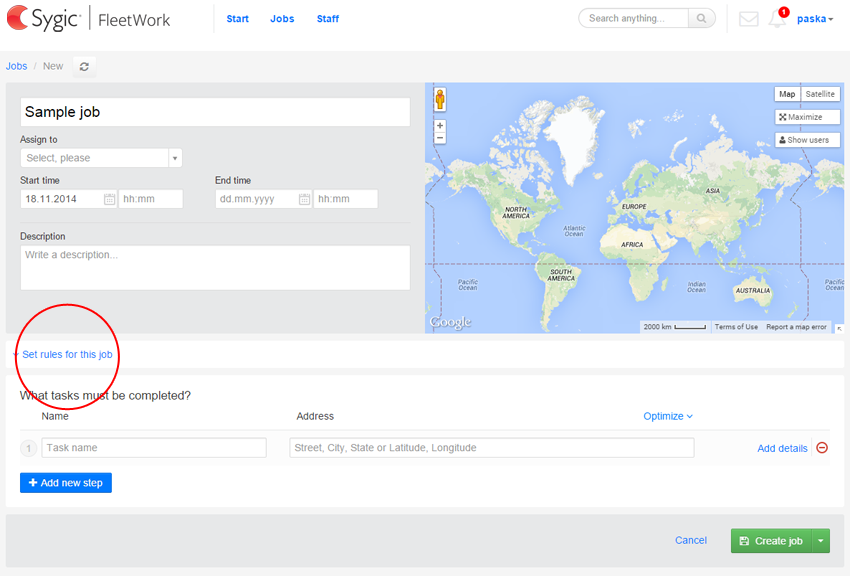
Task: Go to the Start menu item
Action: [x=237, y=18]
